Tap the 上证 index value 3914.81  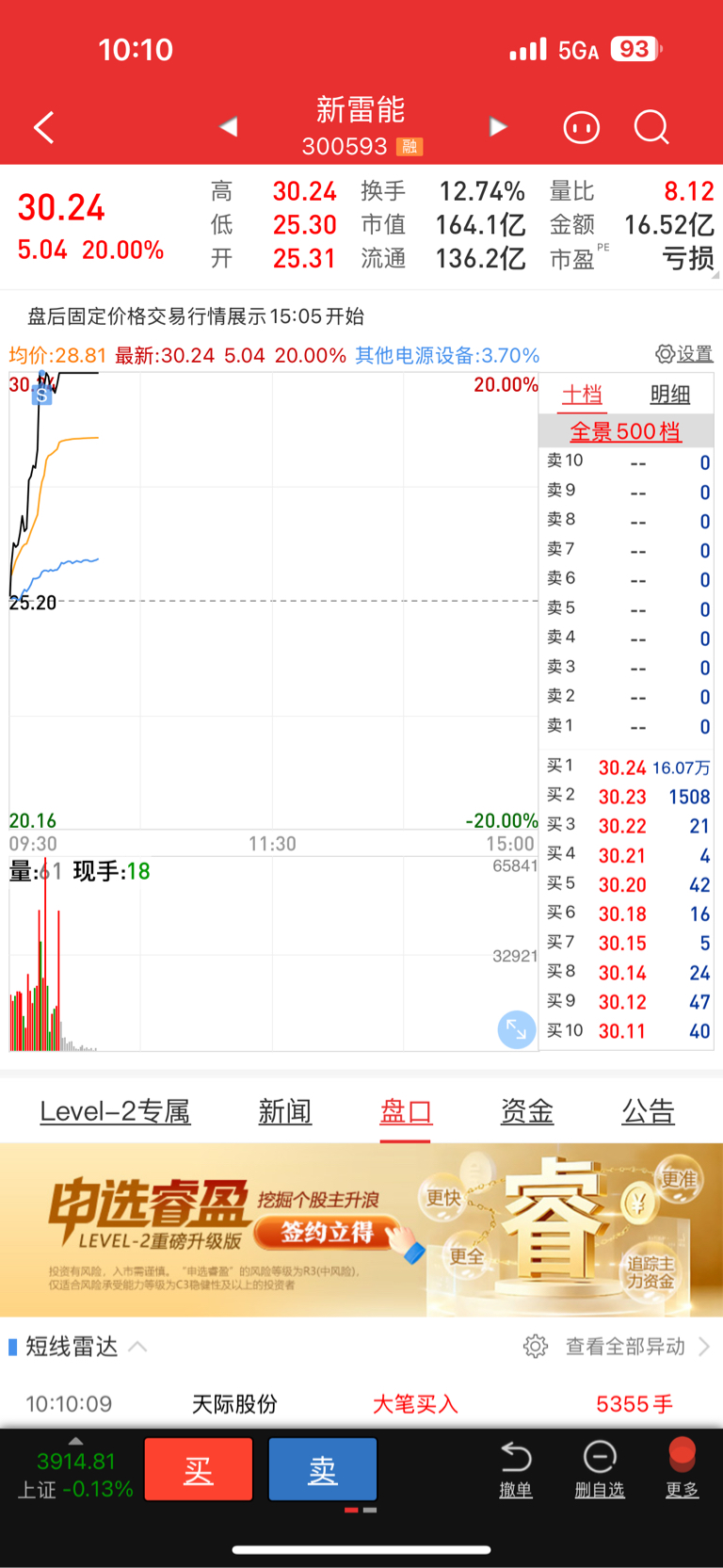click(x=75, y=1462)
